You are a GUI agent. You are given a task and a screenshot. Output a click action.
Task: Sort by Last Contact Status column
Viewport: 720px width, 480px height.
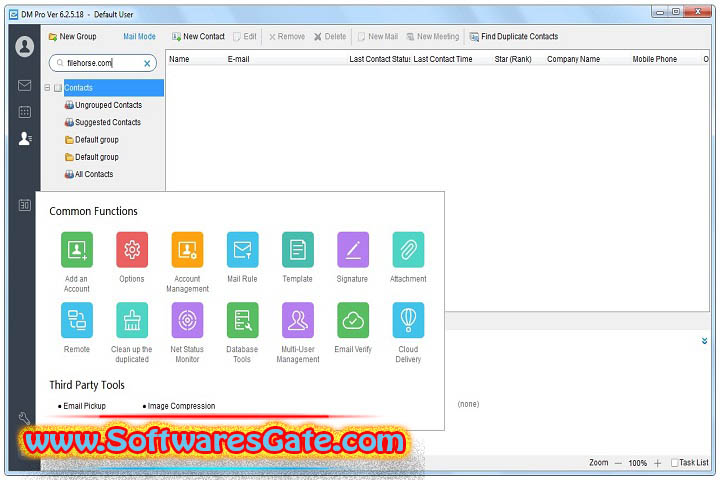[380, 59]
